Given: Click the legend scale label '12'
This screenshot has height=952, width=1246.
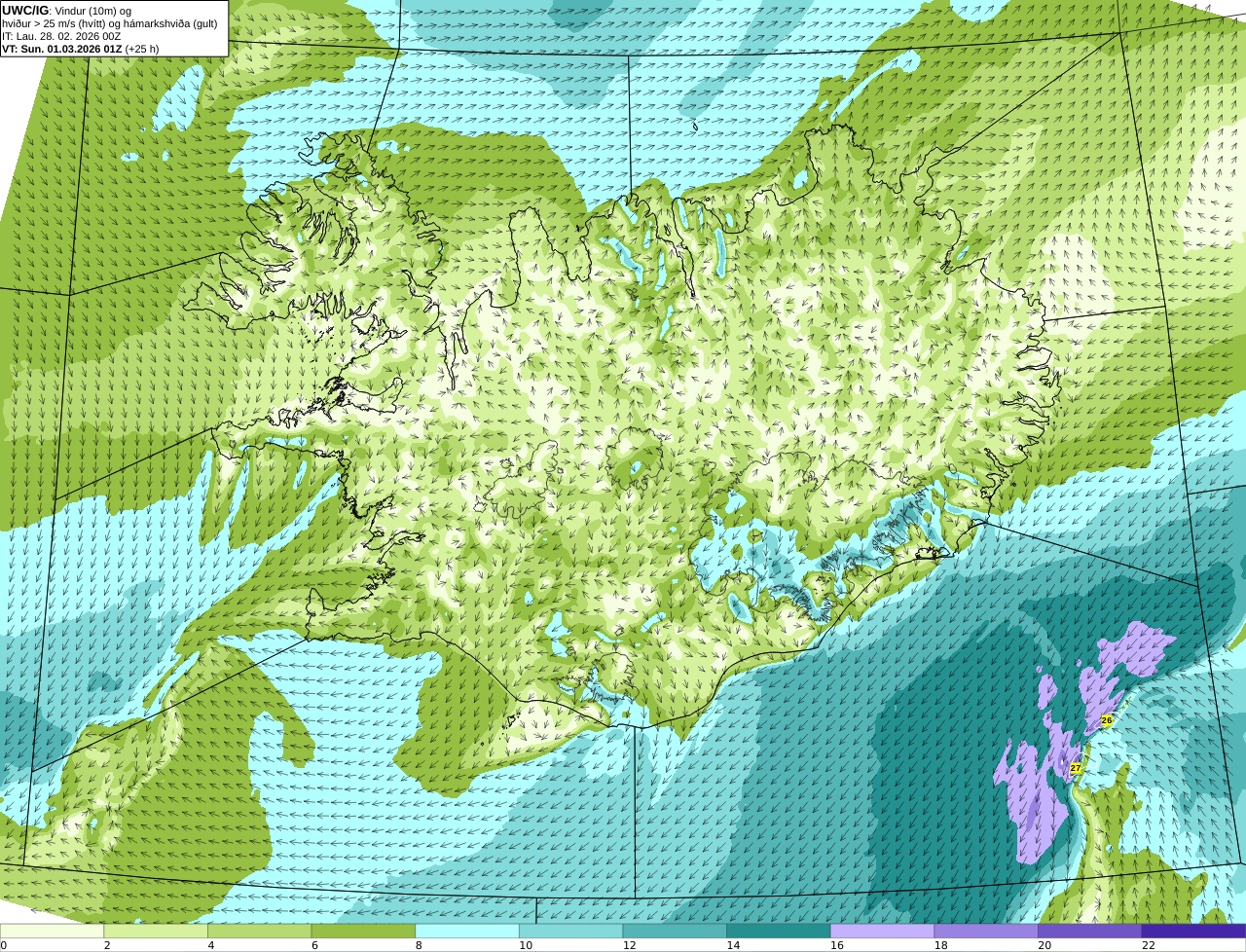Looking at the screenshot, I should point(630,945).
